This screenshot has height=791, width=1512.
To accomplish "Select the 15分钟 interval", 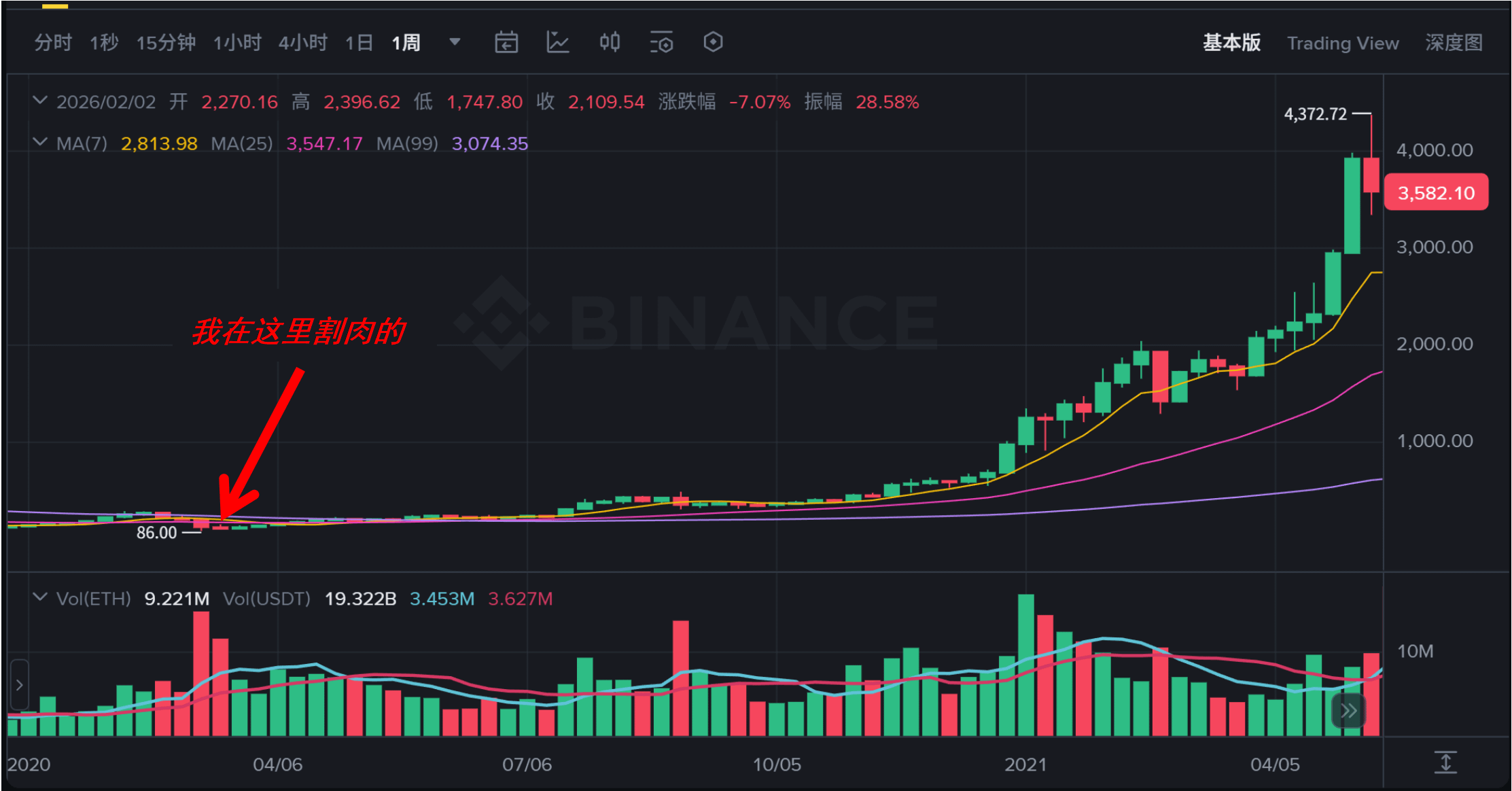I will click(x=166, y=43).
